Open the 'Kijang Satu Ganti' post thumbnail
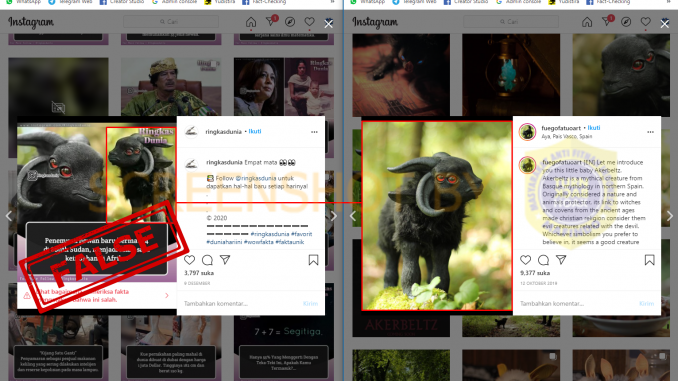The width and height of the screenshot is (678, 381). [x=58, y=348]
